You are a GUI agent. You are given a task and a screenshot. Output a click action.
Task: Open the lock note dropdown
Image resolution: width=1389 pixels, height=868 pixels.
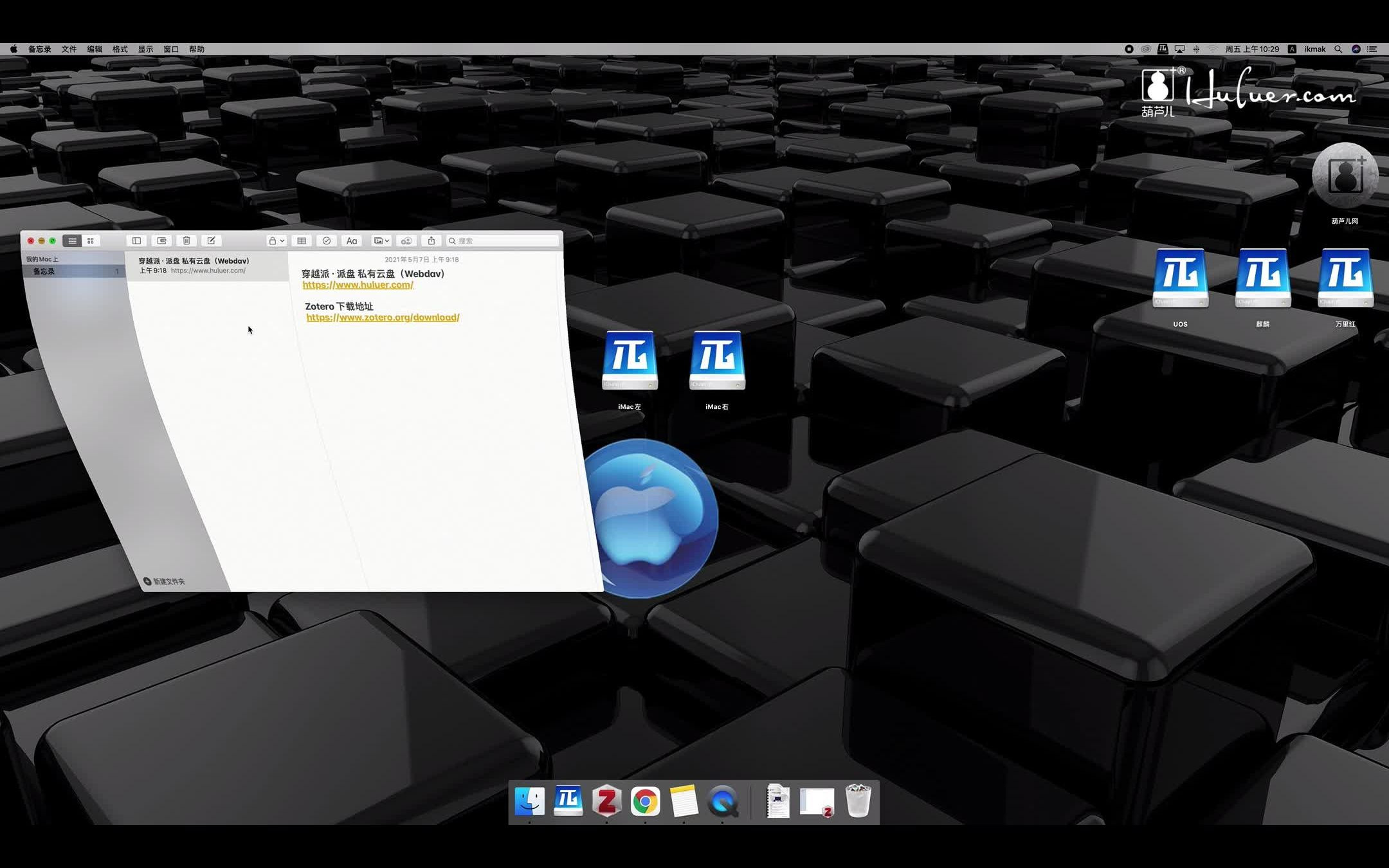[x=277, y=240]
